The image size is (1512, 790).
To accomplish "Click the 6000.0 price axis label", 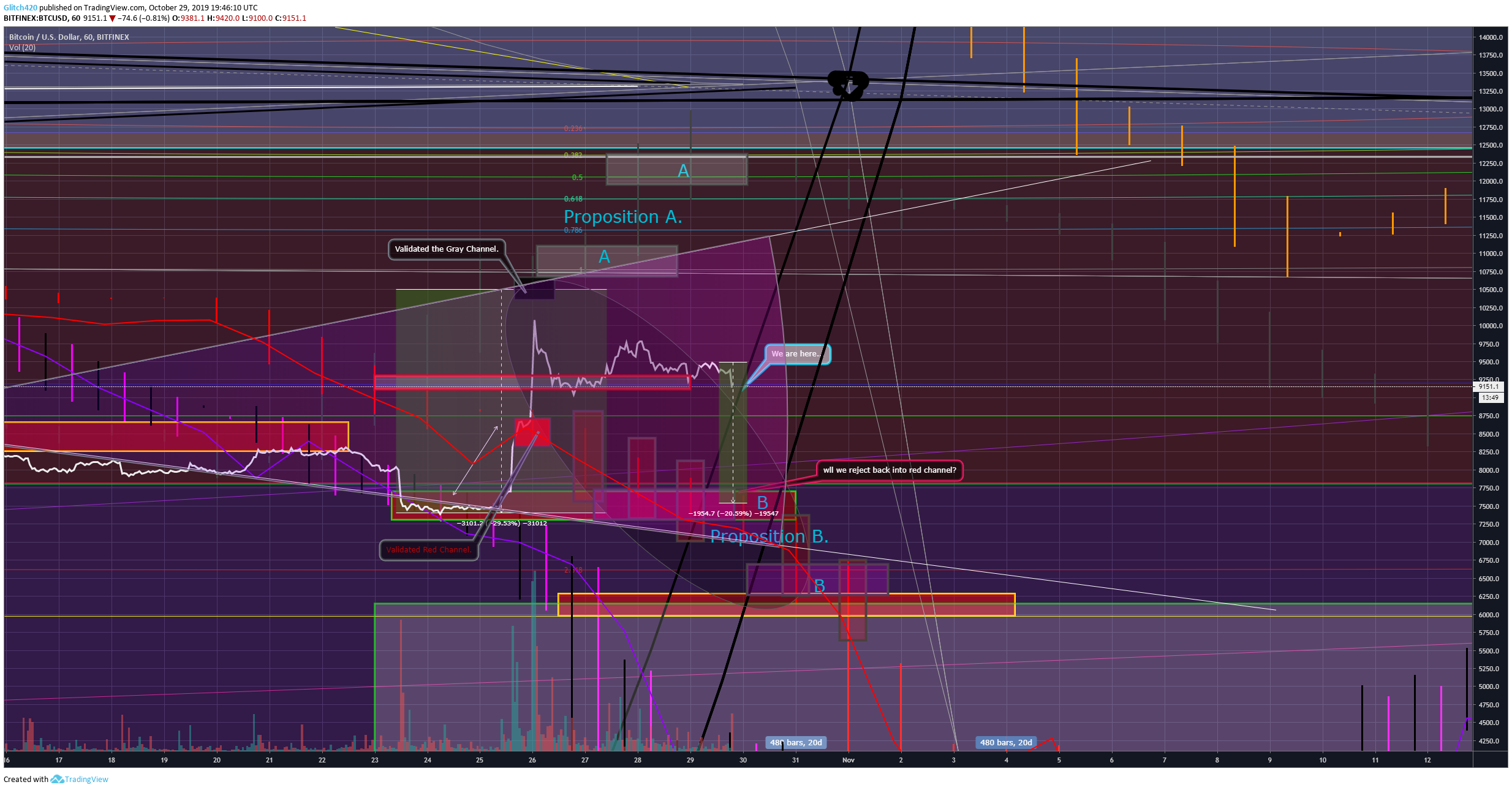I will click(1490, 615).
